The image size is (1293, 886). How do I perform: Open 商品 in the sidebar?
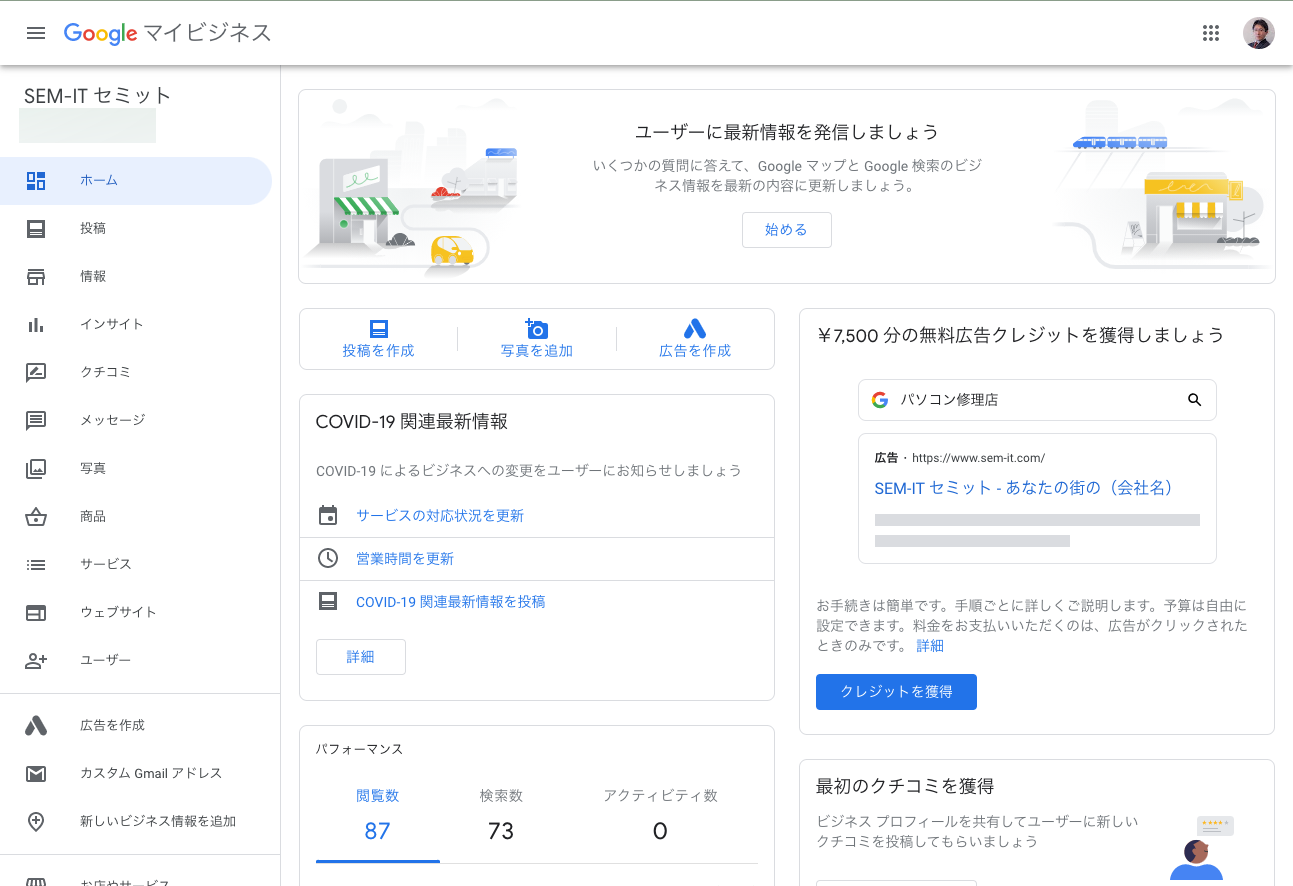pos(136,517)
